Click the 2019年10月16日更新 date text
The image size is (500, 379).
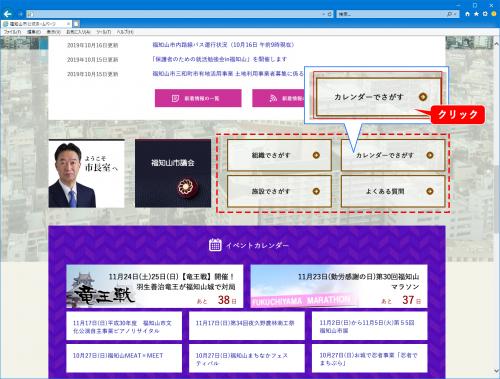[92, 45]
